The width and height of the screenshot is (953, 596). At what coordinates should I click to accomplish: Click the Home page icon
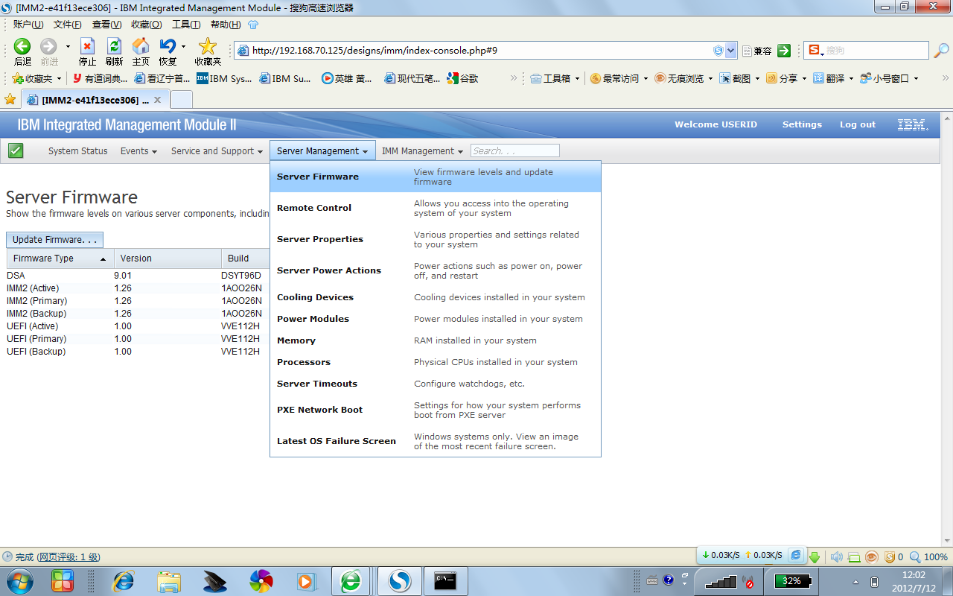140,47
